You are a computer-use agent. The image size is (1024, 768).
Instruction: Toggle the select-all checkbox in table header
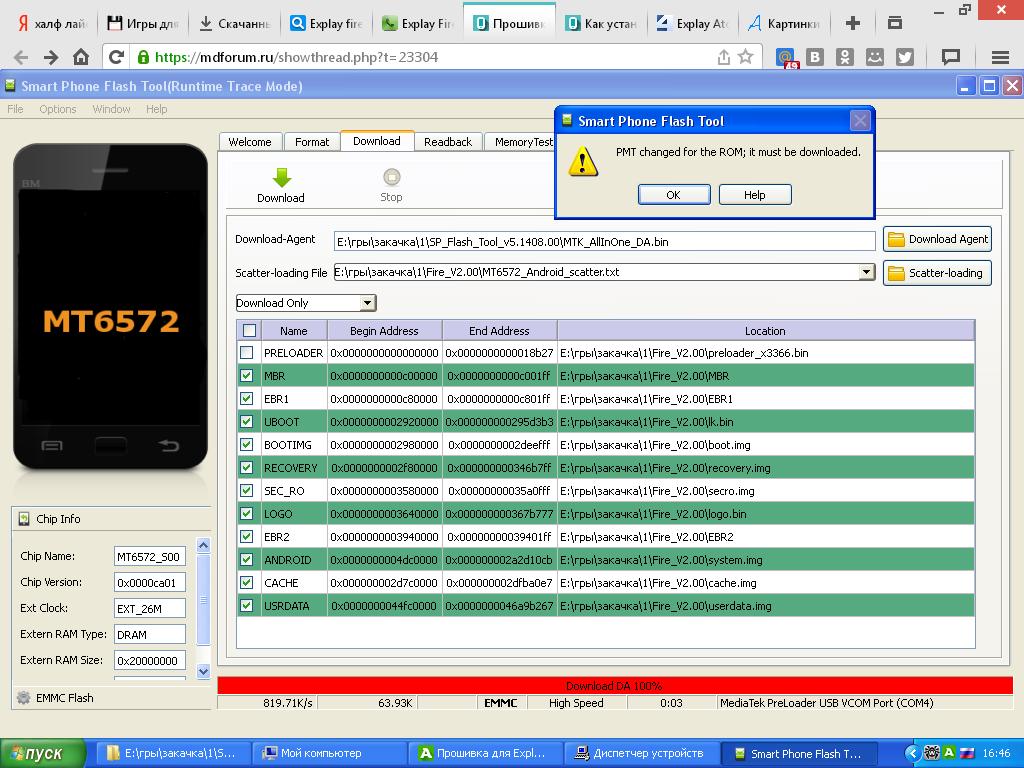(x=249, y=331)
